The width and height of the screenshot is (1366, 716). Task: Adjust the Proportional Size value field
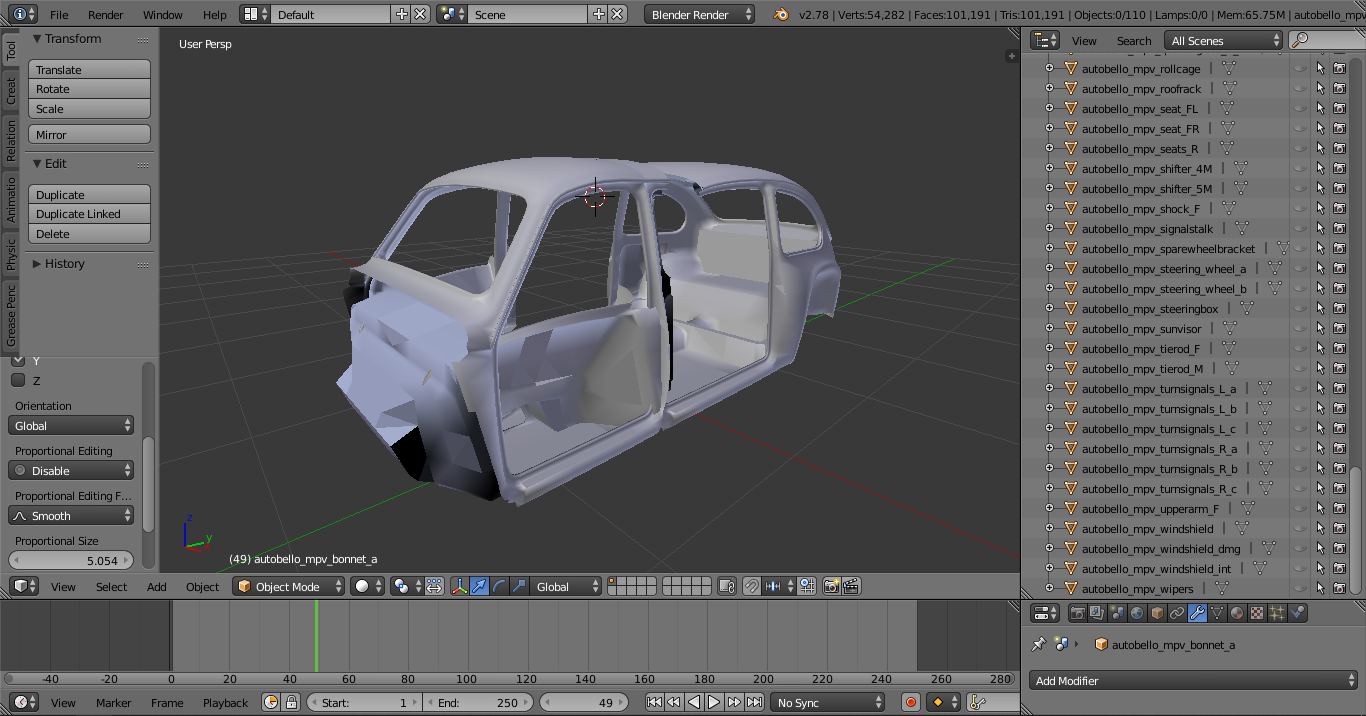pos(71,561)
